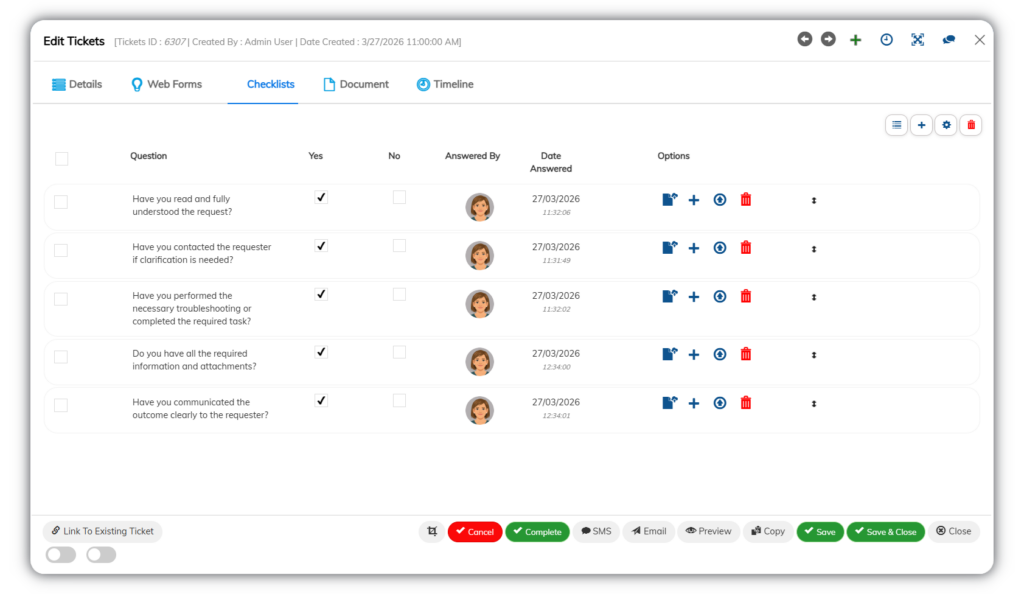Switch to the Timeline tab
This screenshot has height=594, width=1024.
445,84
